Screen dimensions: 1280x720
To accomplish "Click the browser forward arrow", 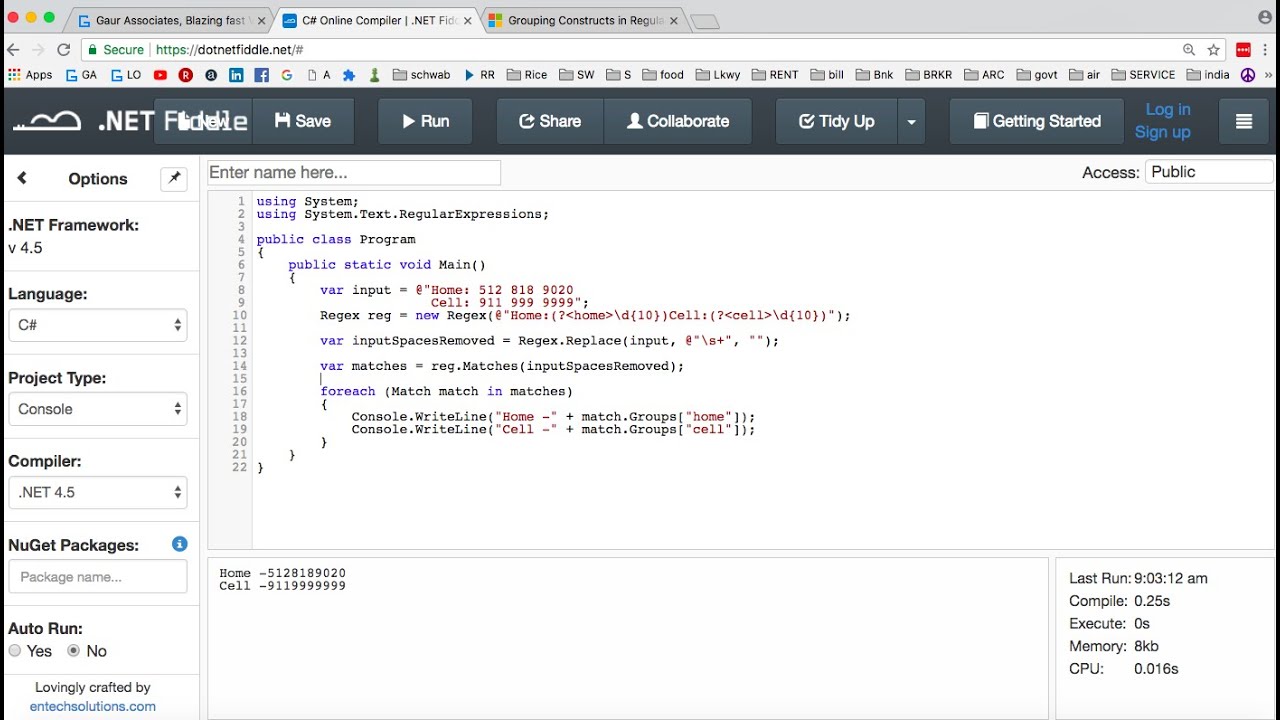I will tap(38, 49).
